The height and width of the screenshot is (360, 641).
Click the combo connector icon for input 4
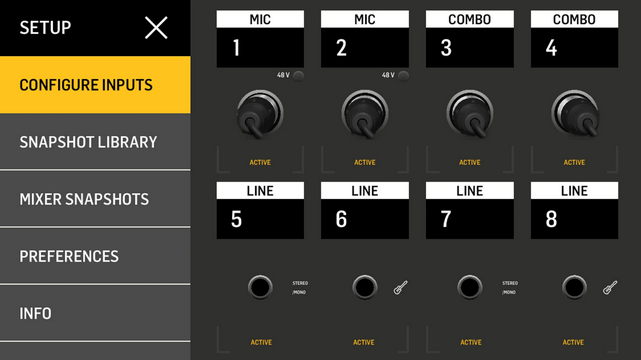point(574,114)
